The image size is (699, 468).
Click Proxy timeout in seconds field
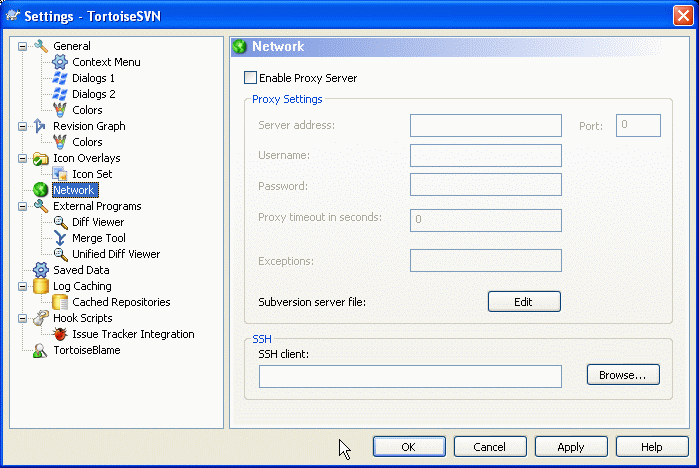pyautogui.click(x=485, y=220)
